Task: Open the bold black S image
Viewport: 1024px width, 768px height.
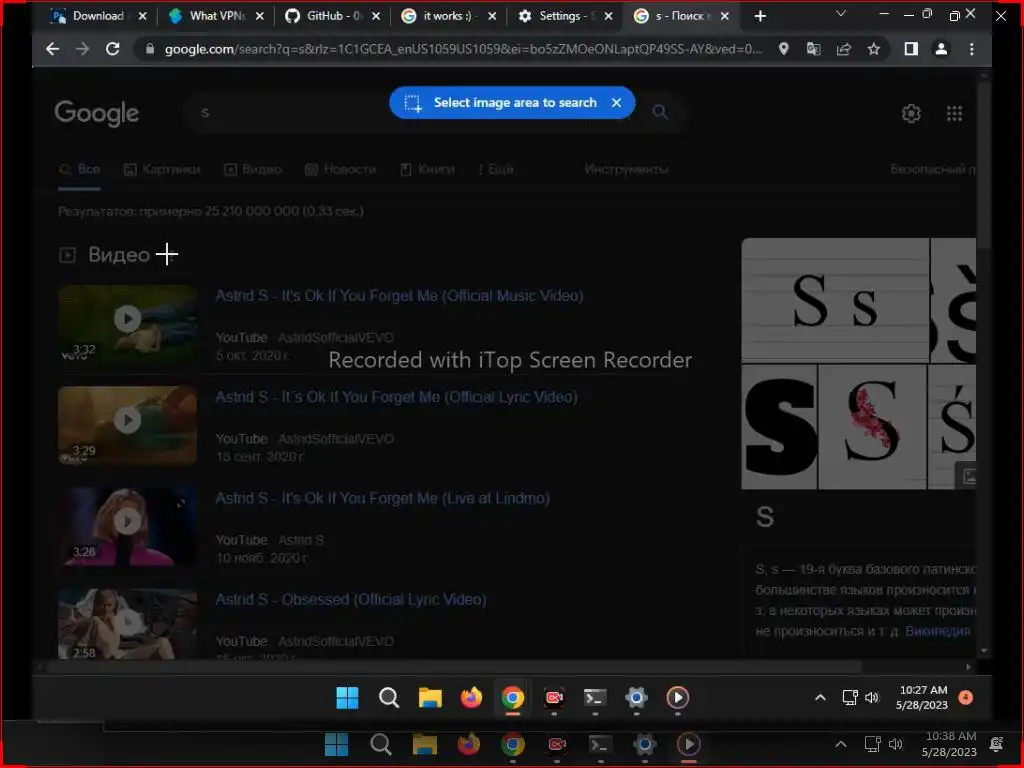Action: click(779, 427)
